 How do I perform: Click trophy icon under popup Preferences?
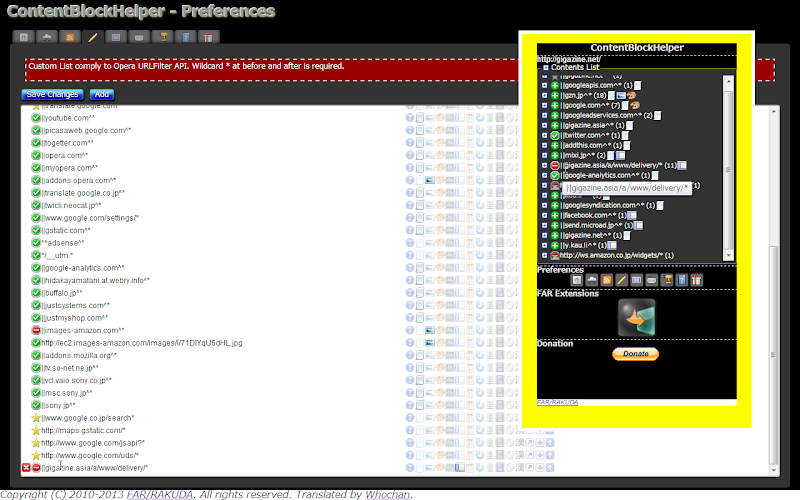click(x=667, y=280)
